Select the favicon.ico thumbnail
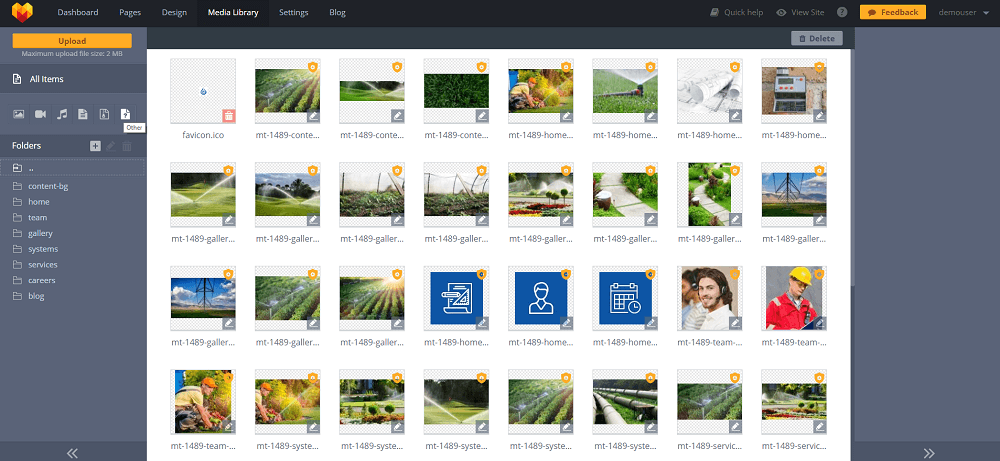Viewport: 1000px width, 461px height. (203, 91)
